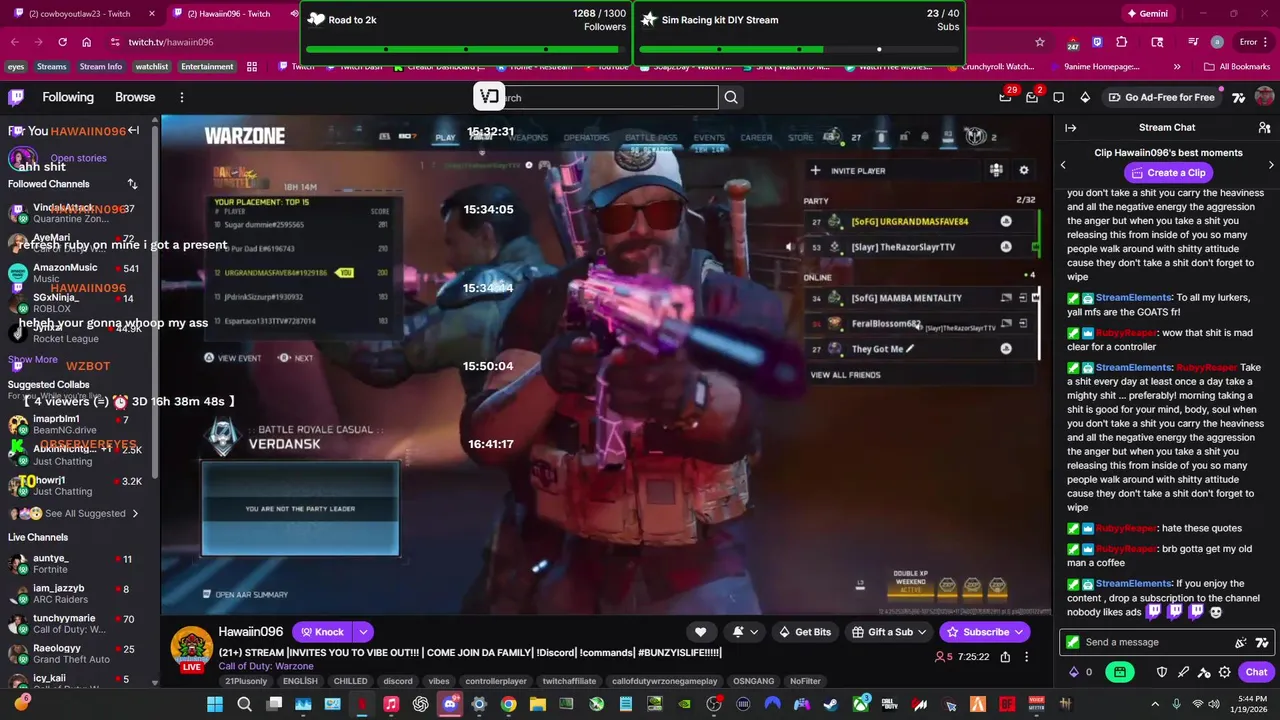
Task: Open the Gemini button in browser title bar
Action: pyautogui.click(x=1148, y=14)
